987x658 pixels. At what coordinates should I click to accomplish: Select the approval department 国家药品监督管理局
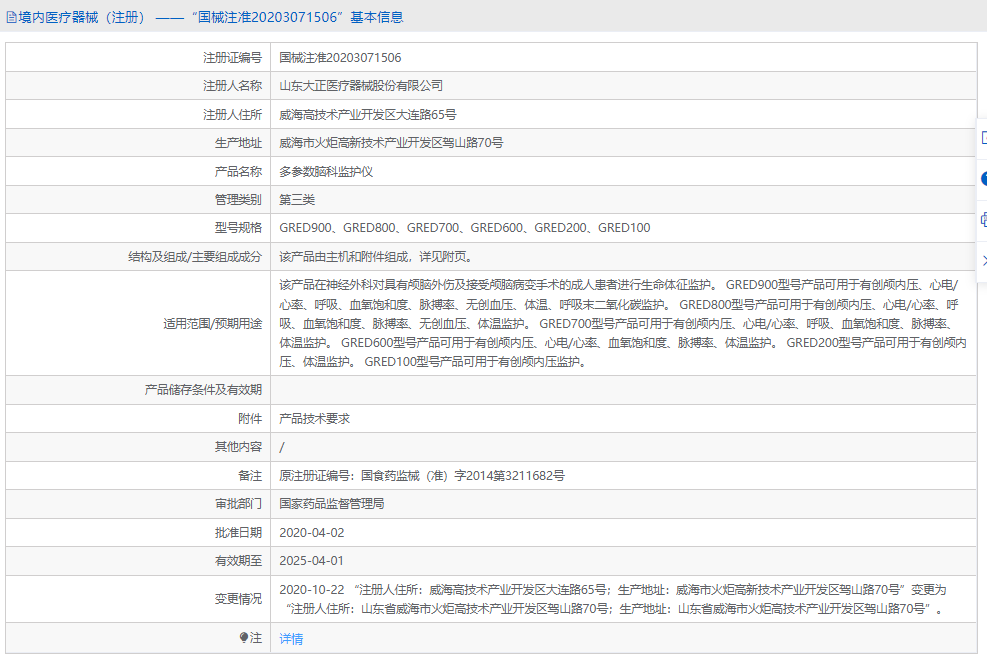click(332, 504)
